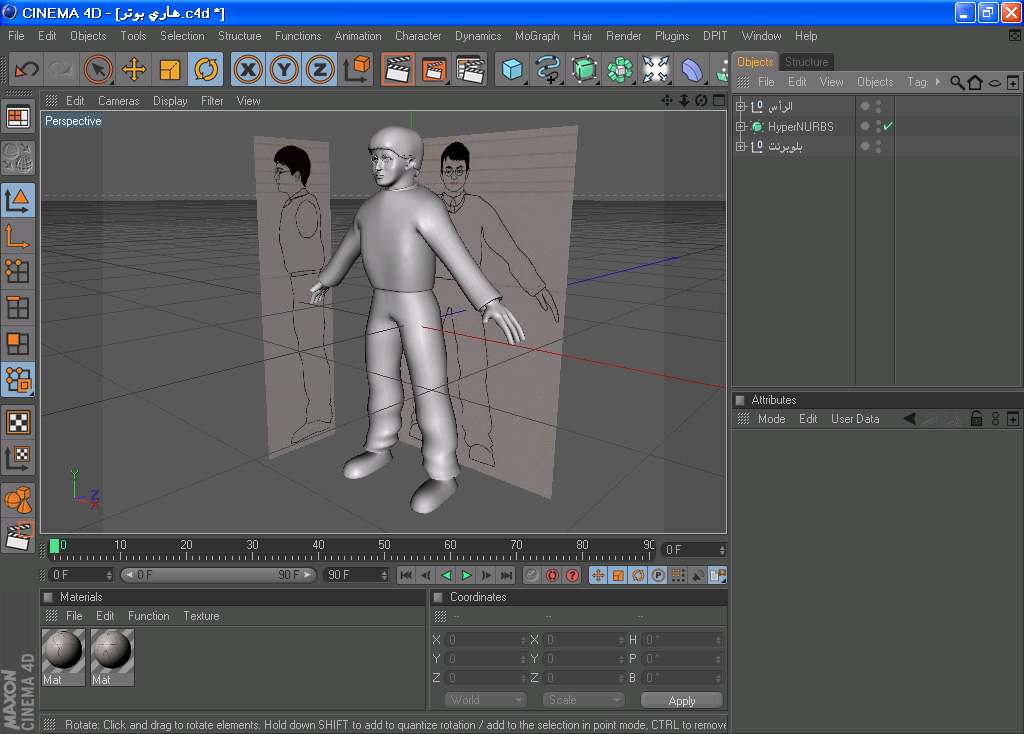Click the Make Editable icon
Screen dimensions: 1024x734
coord(18,157)
